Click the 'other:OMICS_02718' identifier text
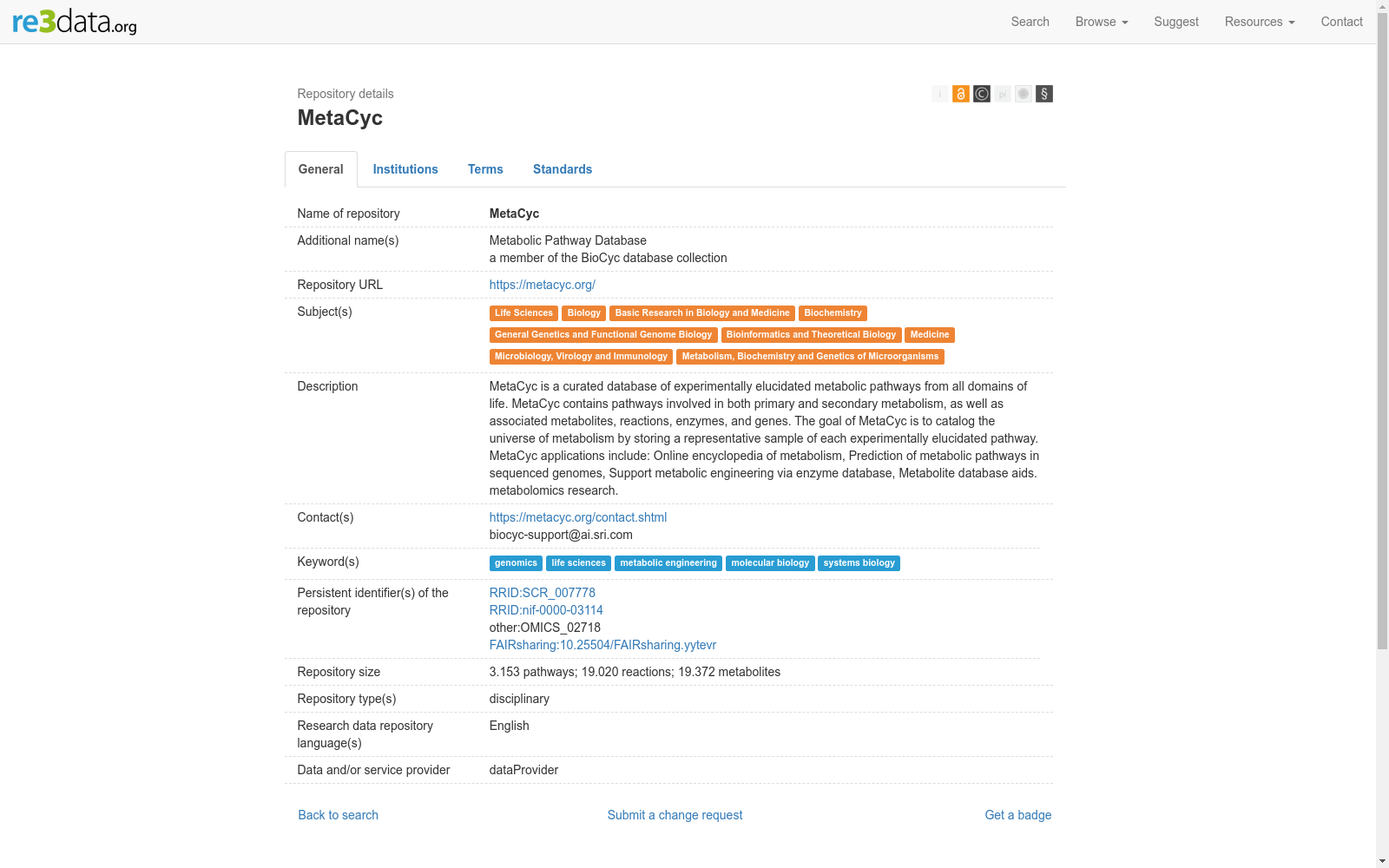The height and width of the screenshot is (868, 1389). 545,628
